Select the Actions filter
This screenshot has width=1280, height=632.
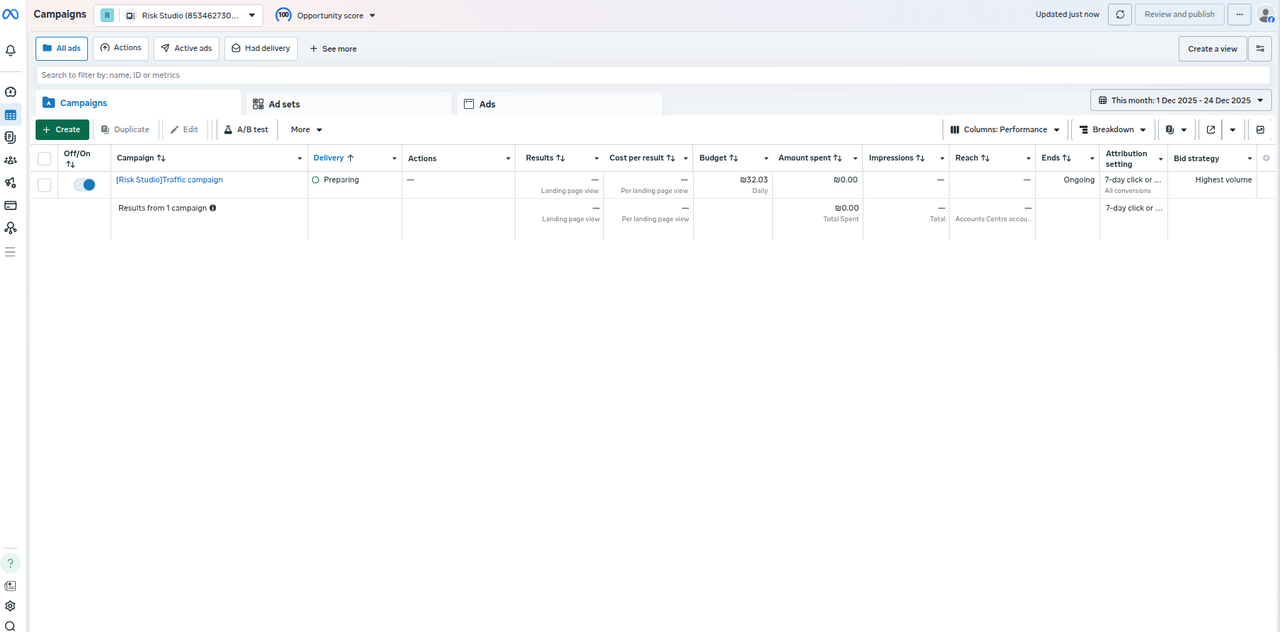(121, 48)
